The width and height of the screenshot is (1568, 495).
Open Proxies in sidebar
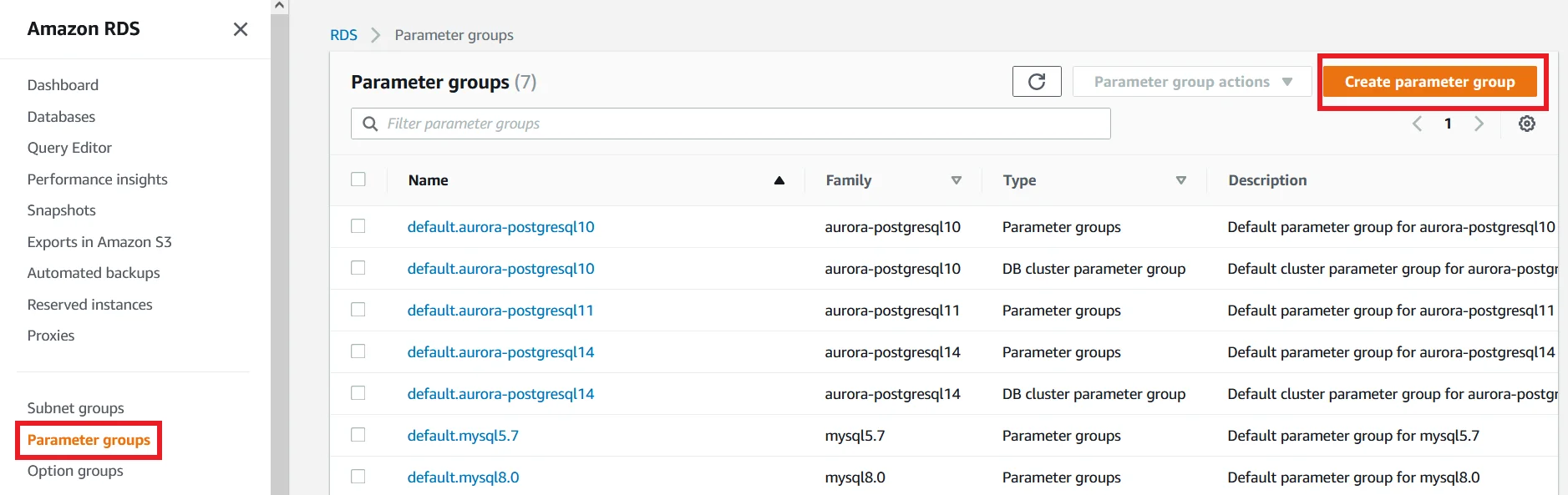tap(51, 336)
